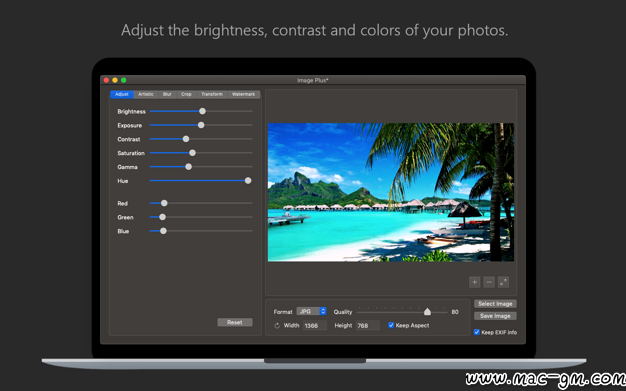This screenshot has width=626, height=391.
Task: Click the yellow minimize window button
Action: point(115,80)
